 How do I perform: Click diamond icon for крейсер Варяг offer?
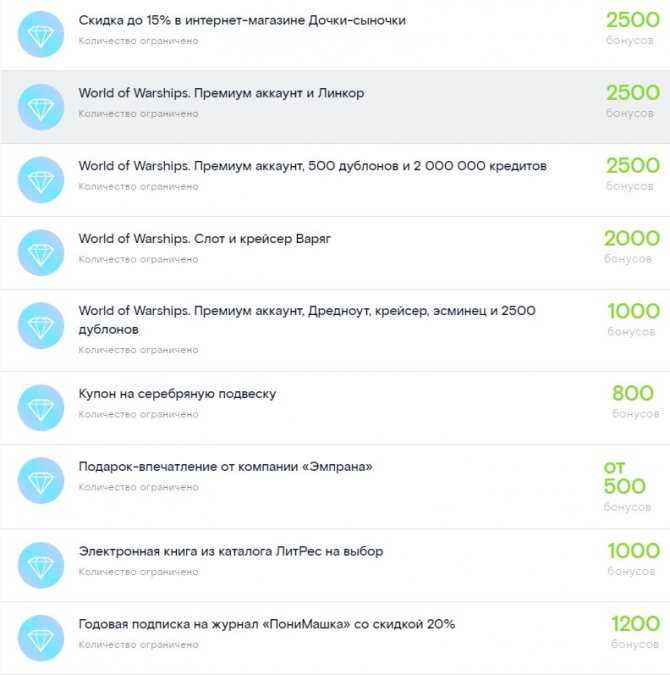tap(41, 253)
